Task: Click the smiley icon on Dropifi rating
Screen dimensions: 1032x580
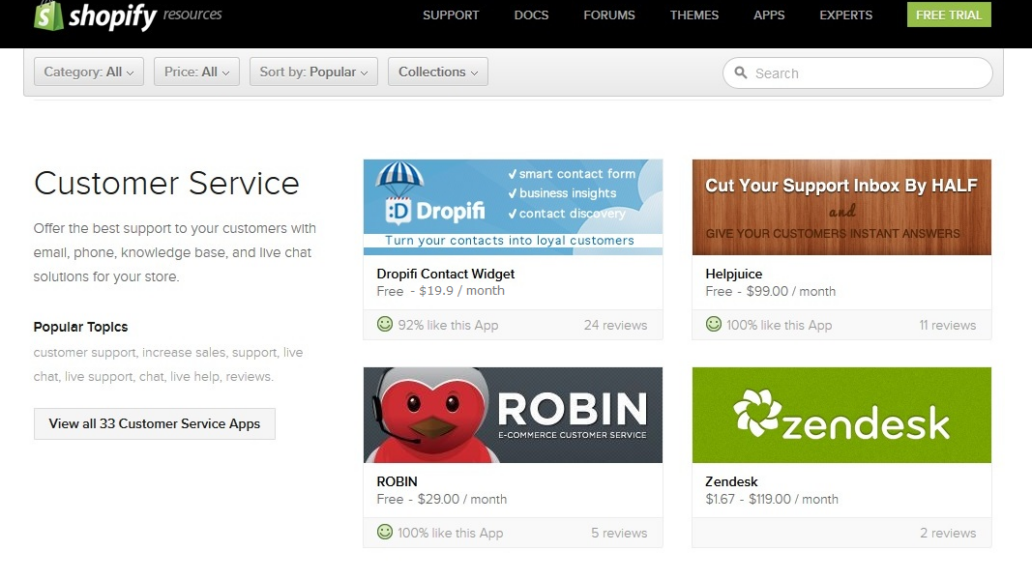Action: pyautogui.click(x=385, y=324)
